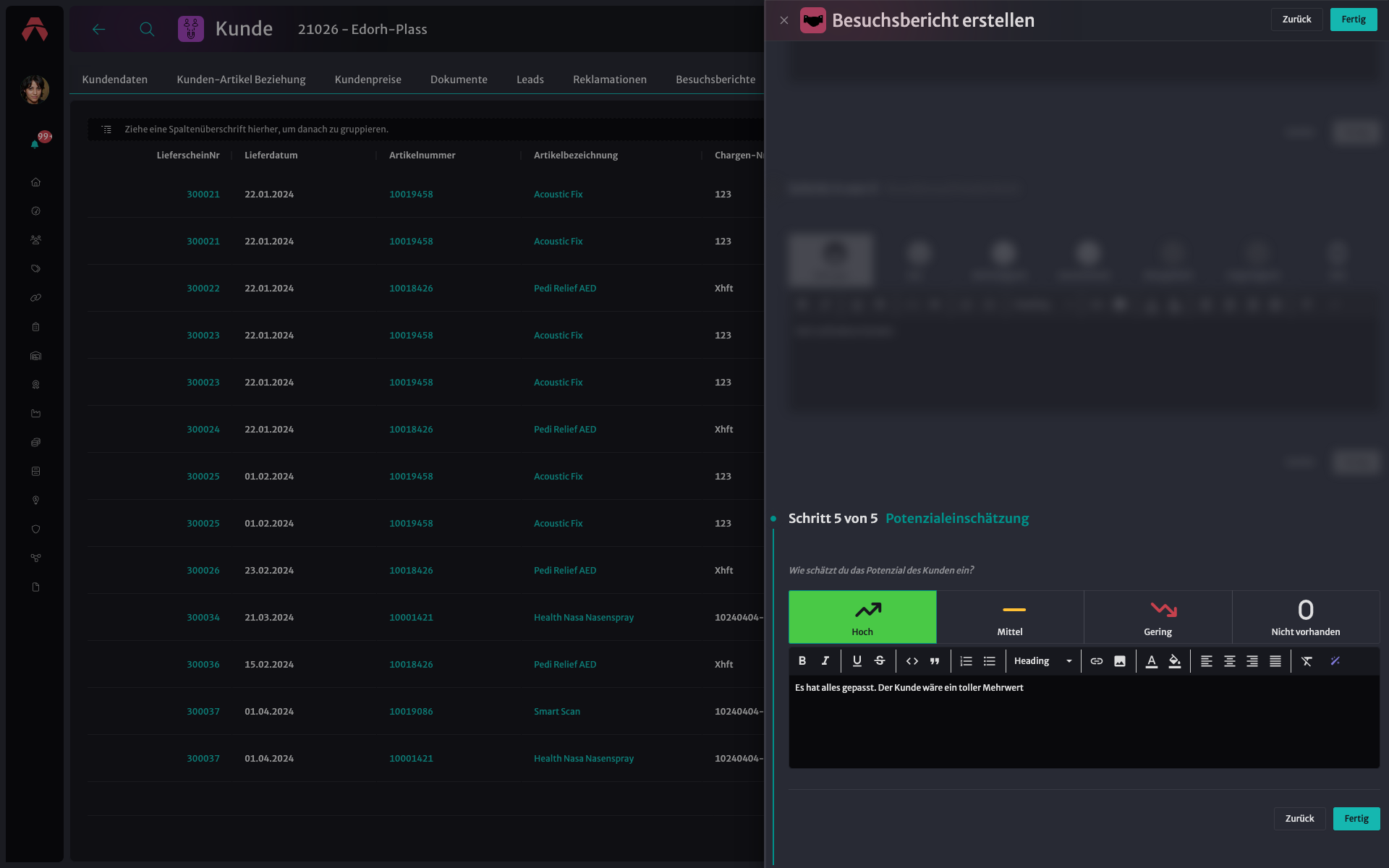Open the Heading dropdown
The height and width of the screenshot is (868, 1389).
tap(1042, 661)
